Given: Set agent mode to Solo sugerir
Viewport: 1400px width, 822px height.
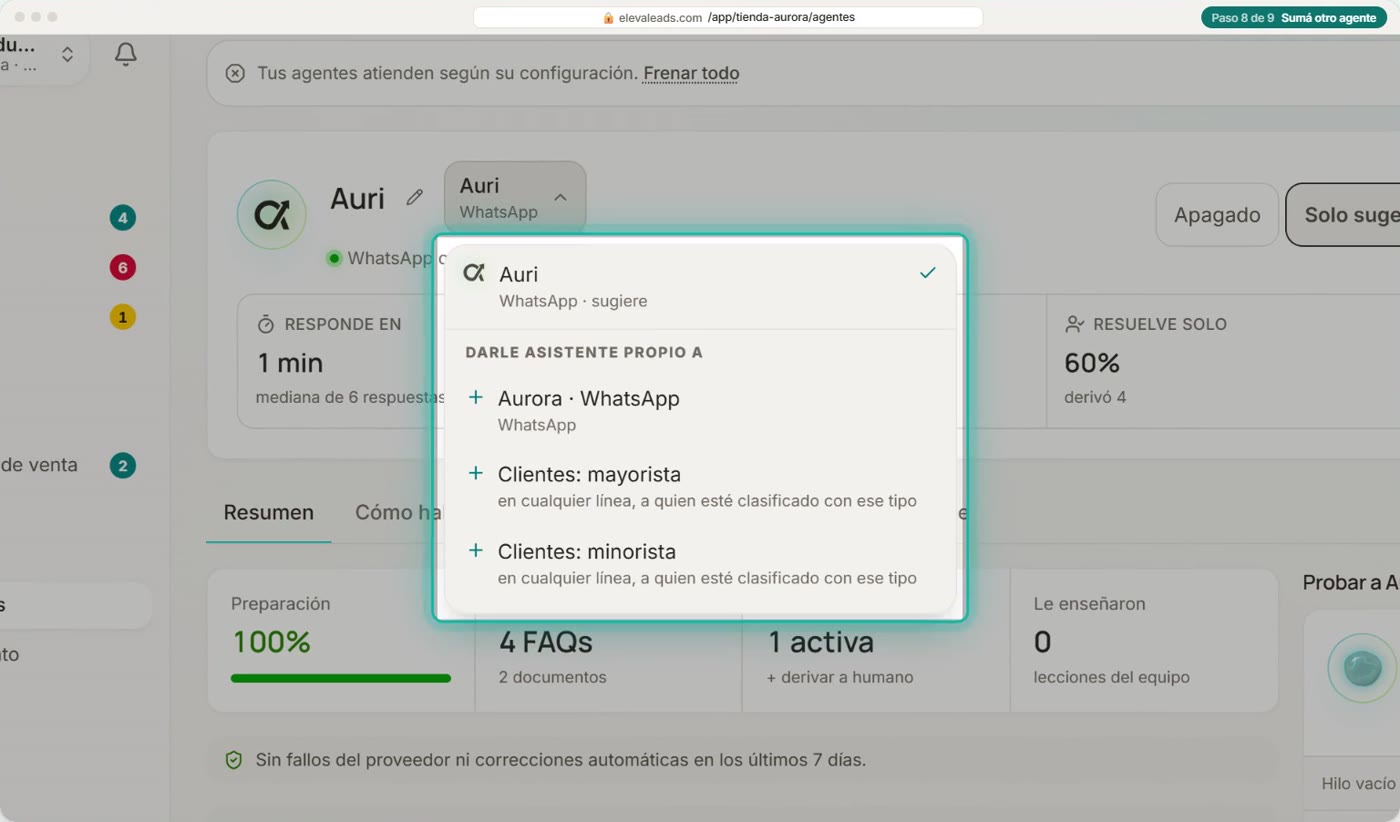Looking at the screenshot, I should pyautogui.click(x=1343, y=215).
